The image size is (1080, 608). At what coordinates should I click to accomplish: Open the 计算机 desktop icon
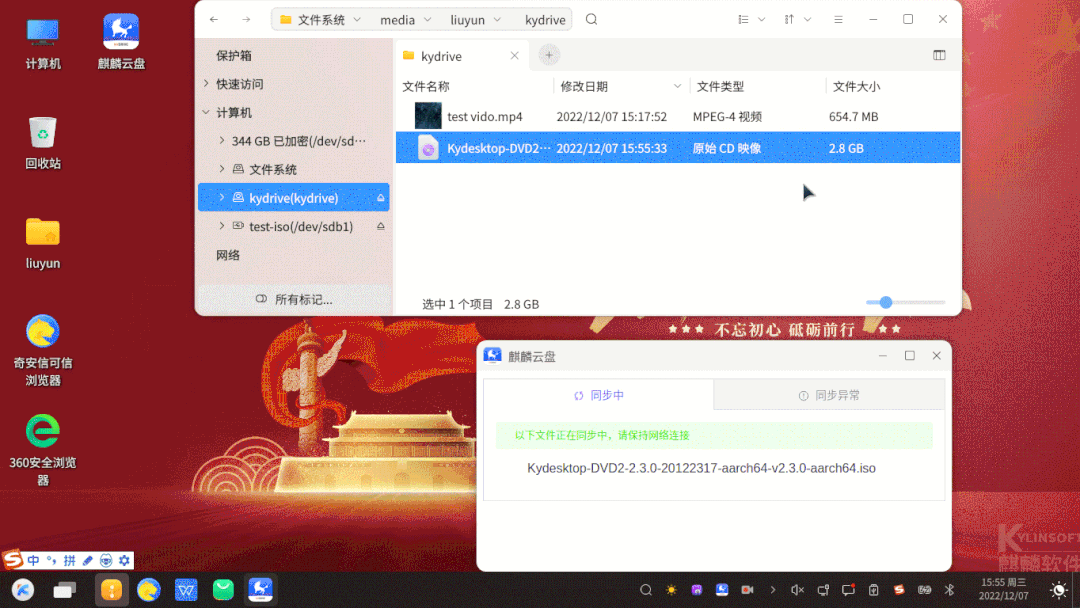pos(43,43)
